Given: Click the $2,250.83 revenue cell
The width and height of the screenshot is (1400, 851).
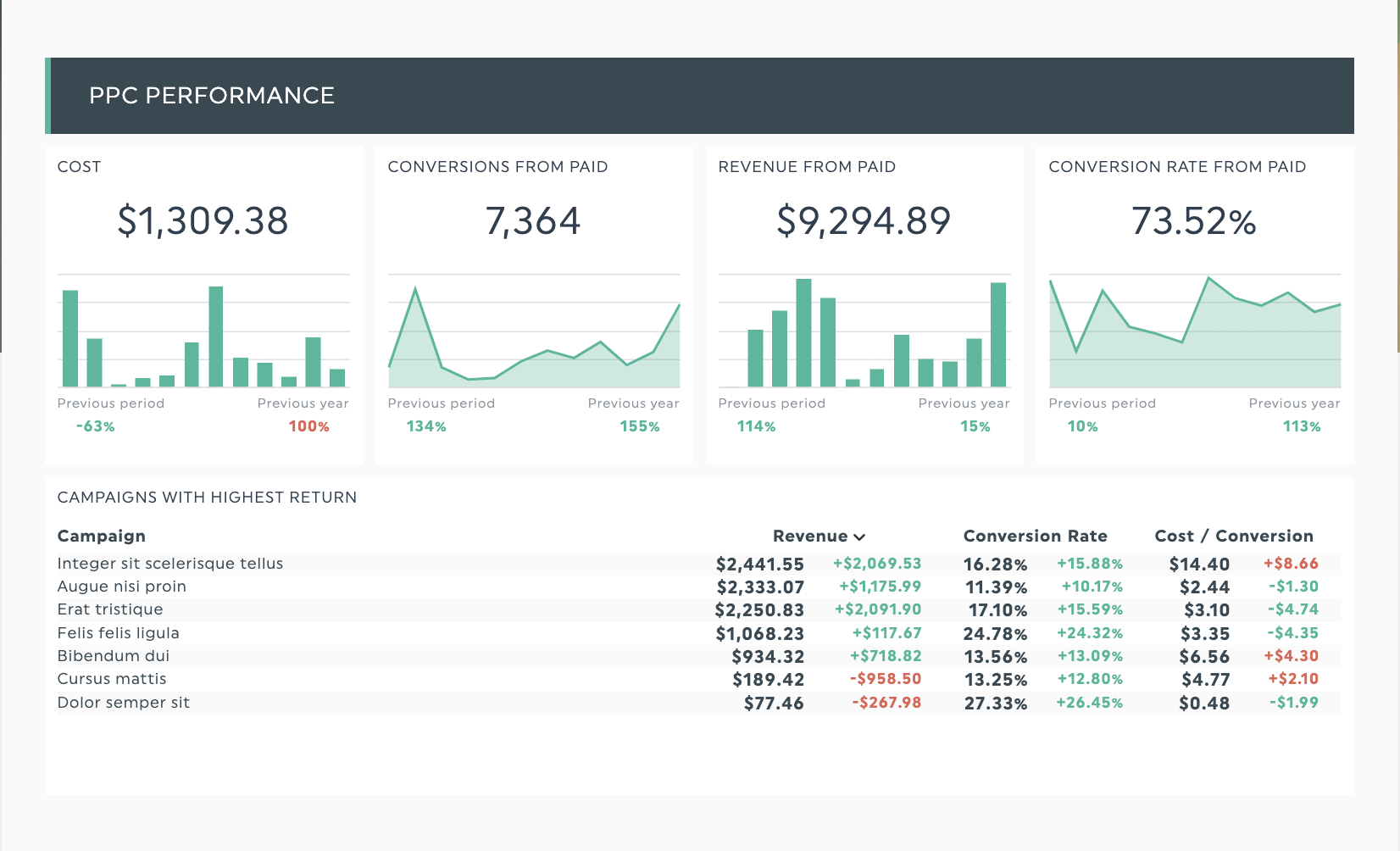Looking at the screenshot, I should tap(759, 610).
